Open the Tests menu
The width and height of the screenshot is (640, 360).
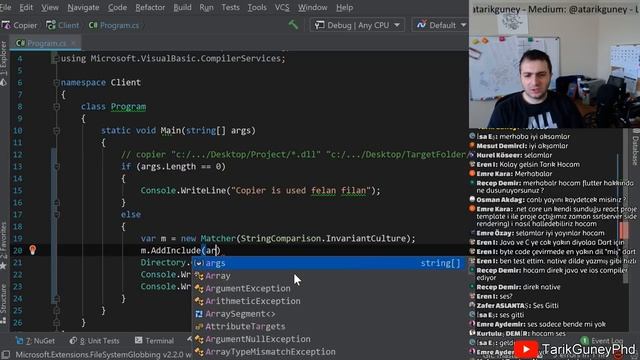click(230, 7)
